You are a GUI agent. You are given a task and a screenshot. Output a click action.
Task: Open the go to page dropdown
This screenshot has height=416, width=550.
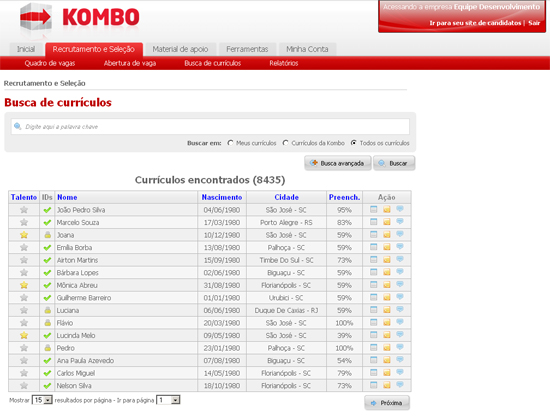(x=168, y=400)
